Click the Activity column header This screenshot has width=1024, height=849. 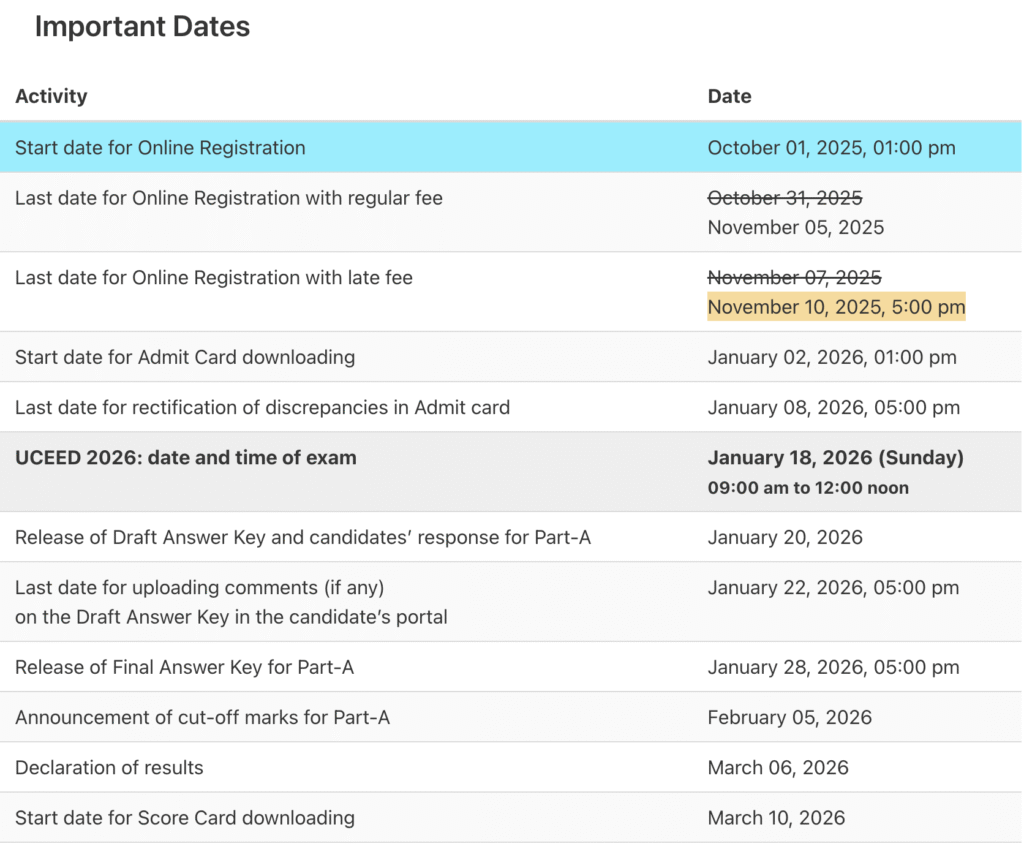click(51, 96)
